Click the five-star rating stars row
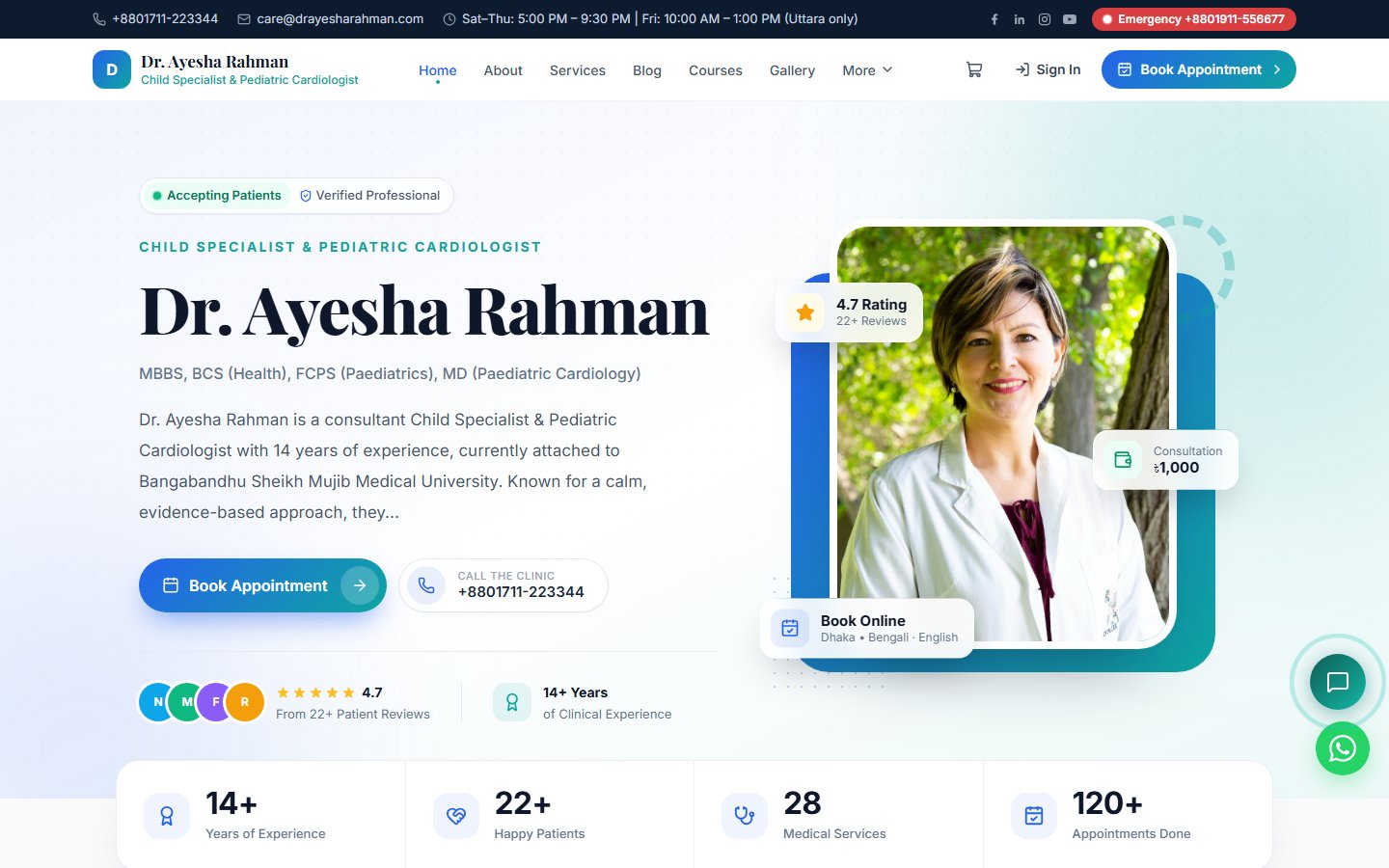Viewport: 1389px width, 868px height. pos(315,692)
